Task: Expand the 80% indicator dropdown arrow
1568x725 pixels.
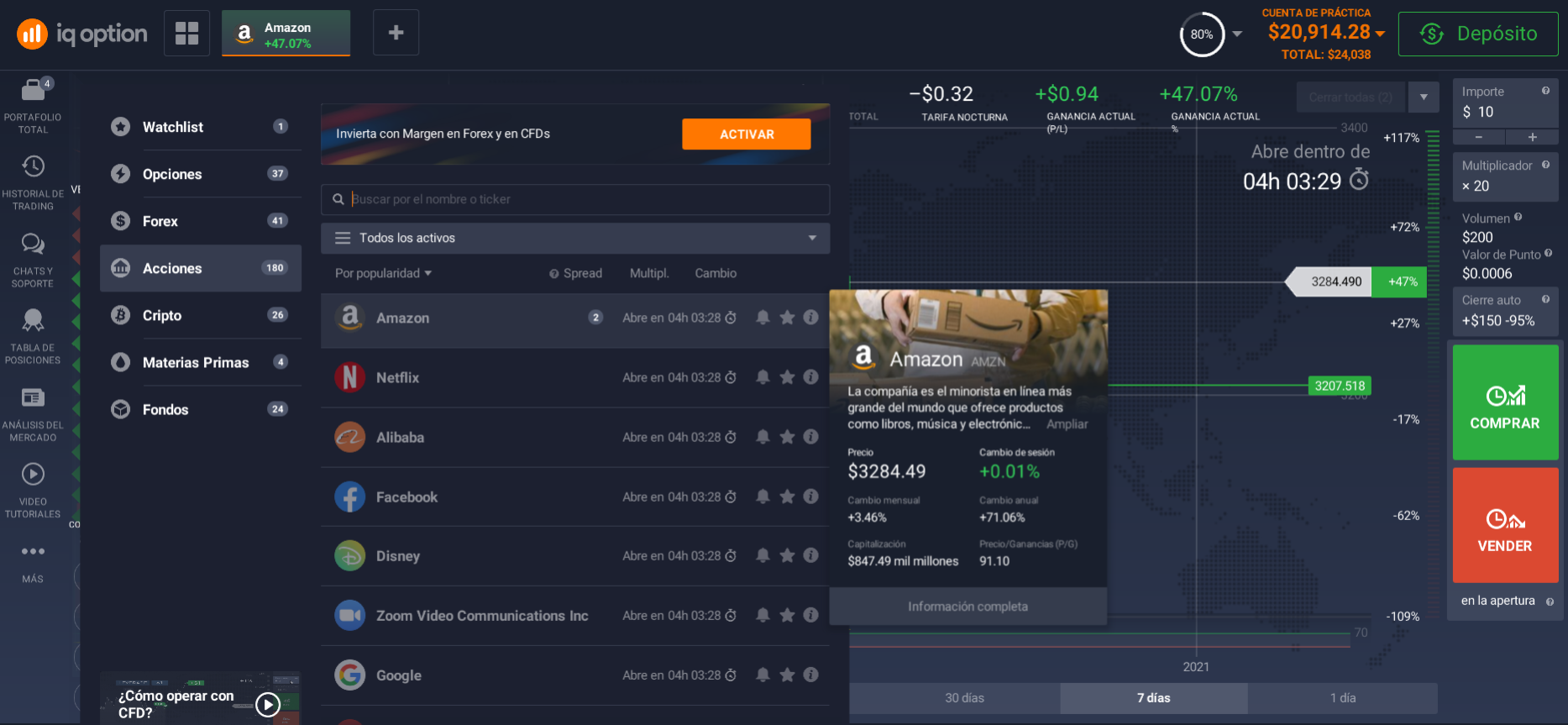Action: [x=1237, y=34]
